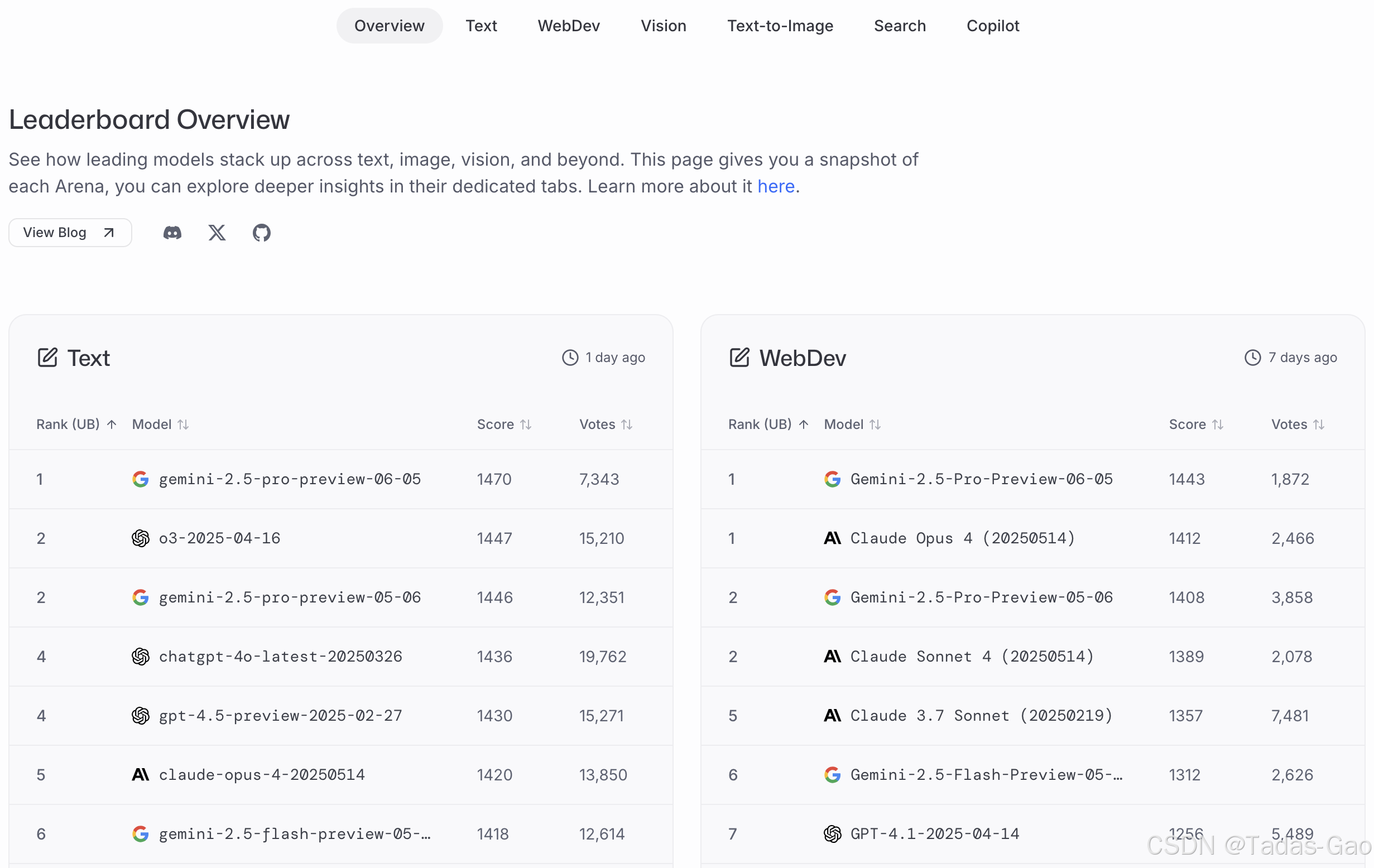Click the clock icon beside '1 day ago'
1374x868 pixels.
[570, 358]
